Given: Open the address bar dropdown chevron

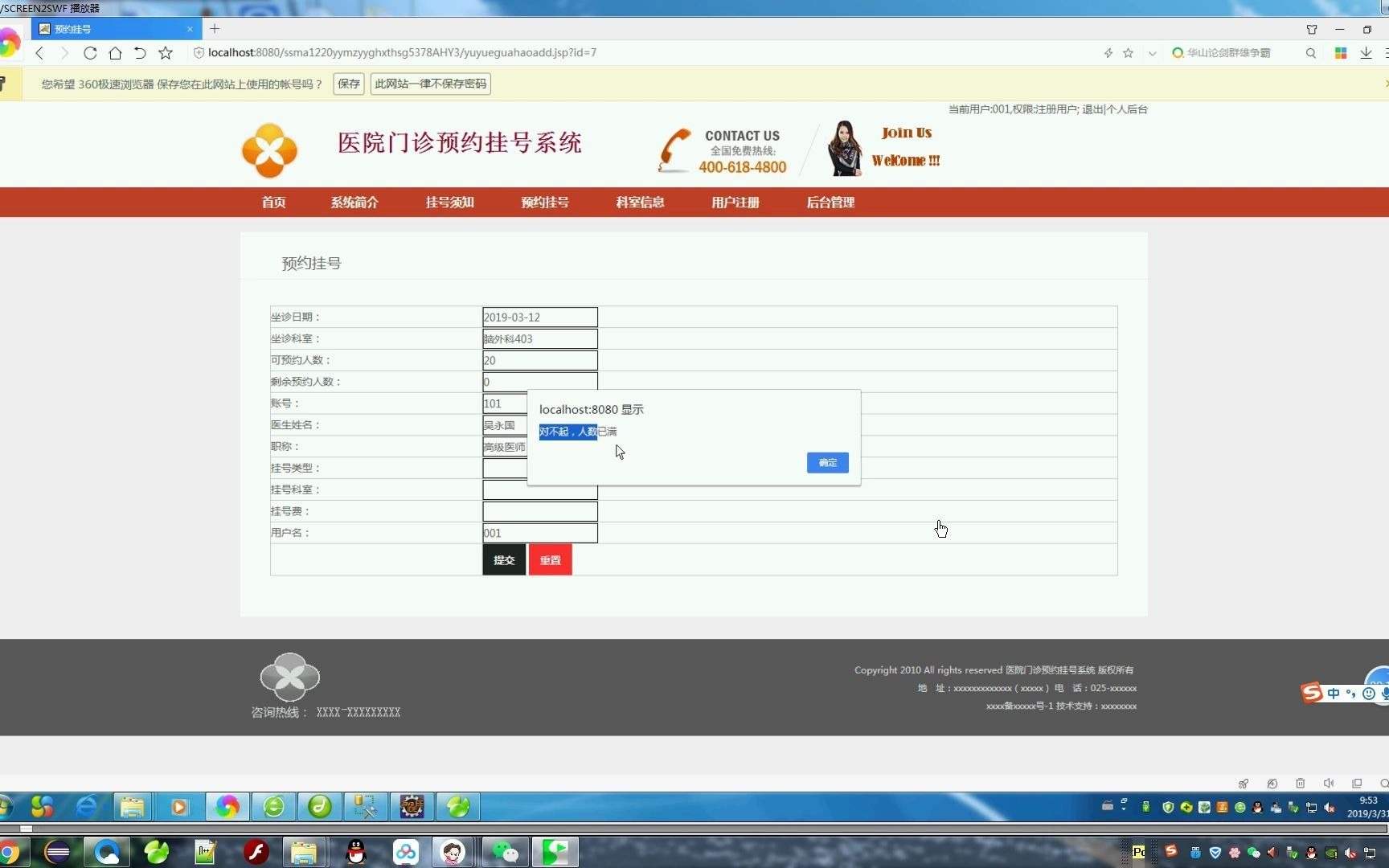Looking at the screenshot, I should 1152,53.
